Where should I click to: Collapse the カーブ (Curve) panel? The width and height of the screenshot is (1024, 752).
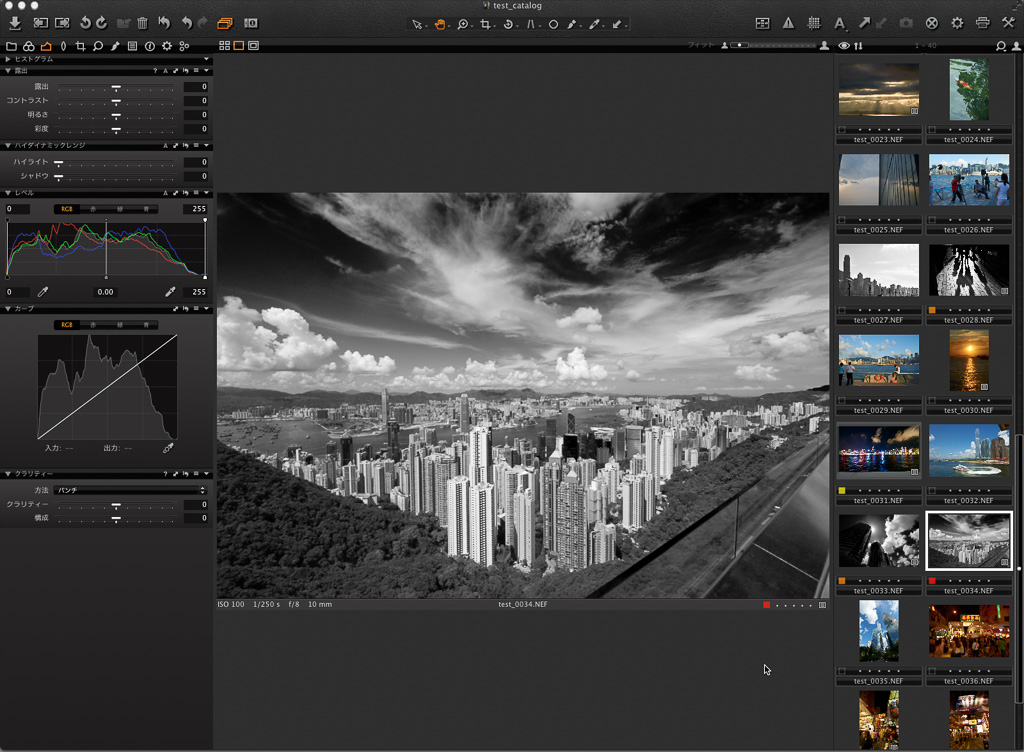(8, 309)
